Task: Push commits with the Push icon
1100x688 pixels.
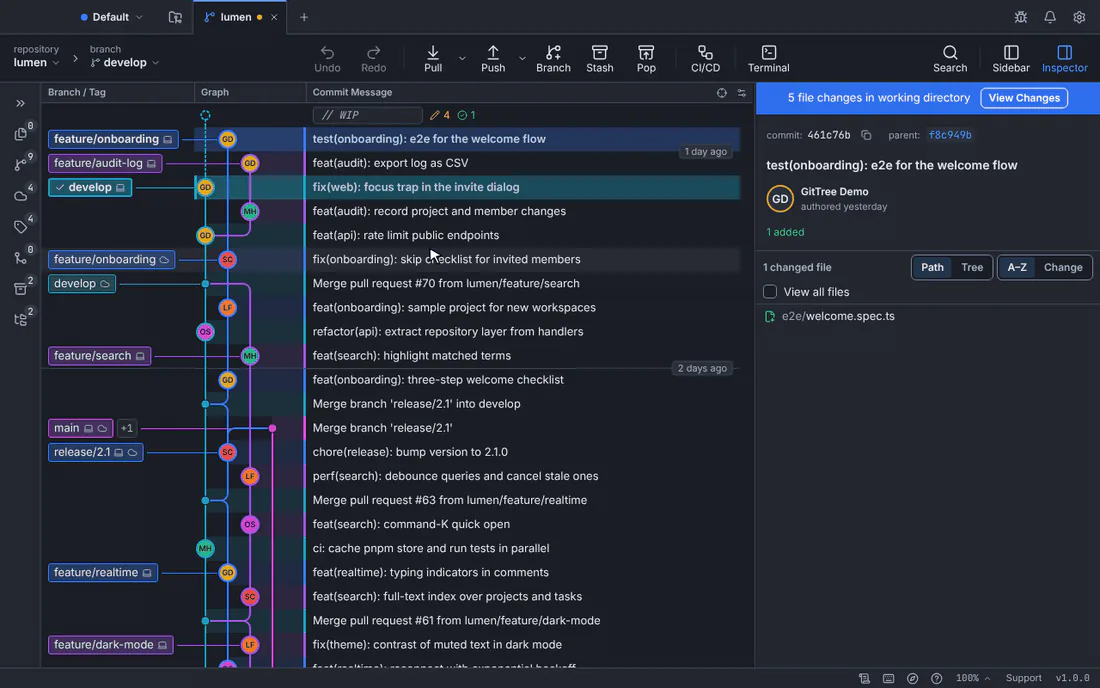Action: [x=493, y=53]
